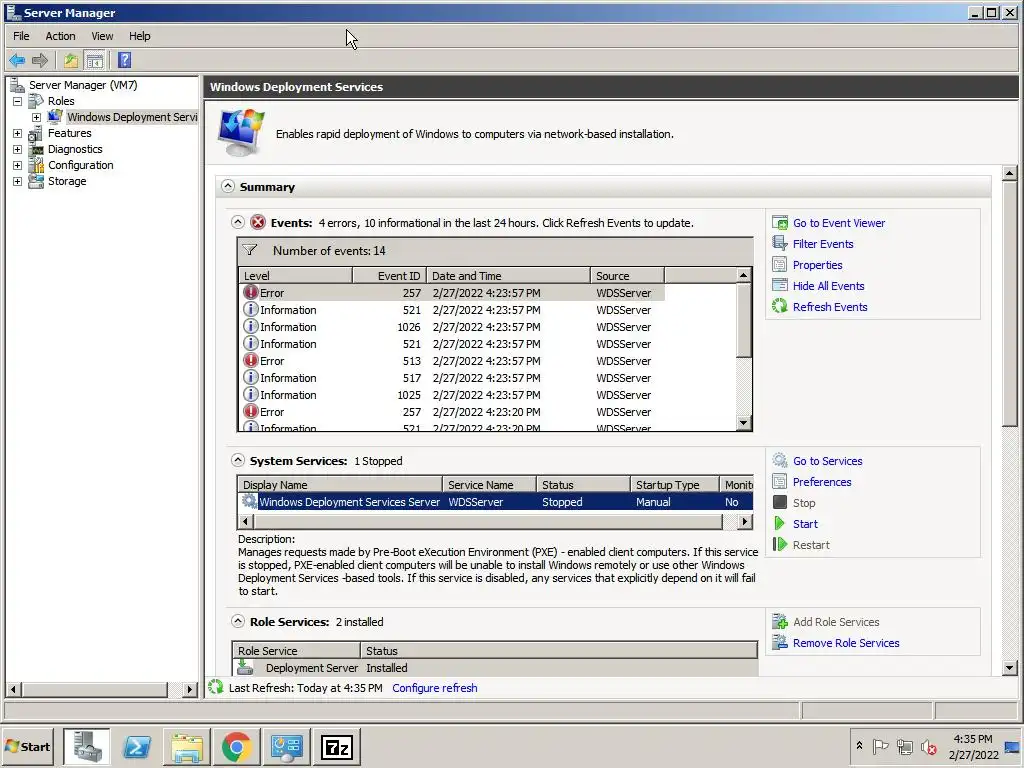Select the Information event with ID 1026
Screen dimensions: 1024x768
pyautogui.click(x=452, y=327)
